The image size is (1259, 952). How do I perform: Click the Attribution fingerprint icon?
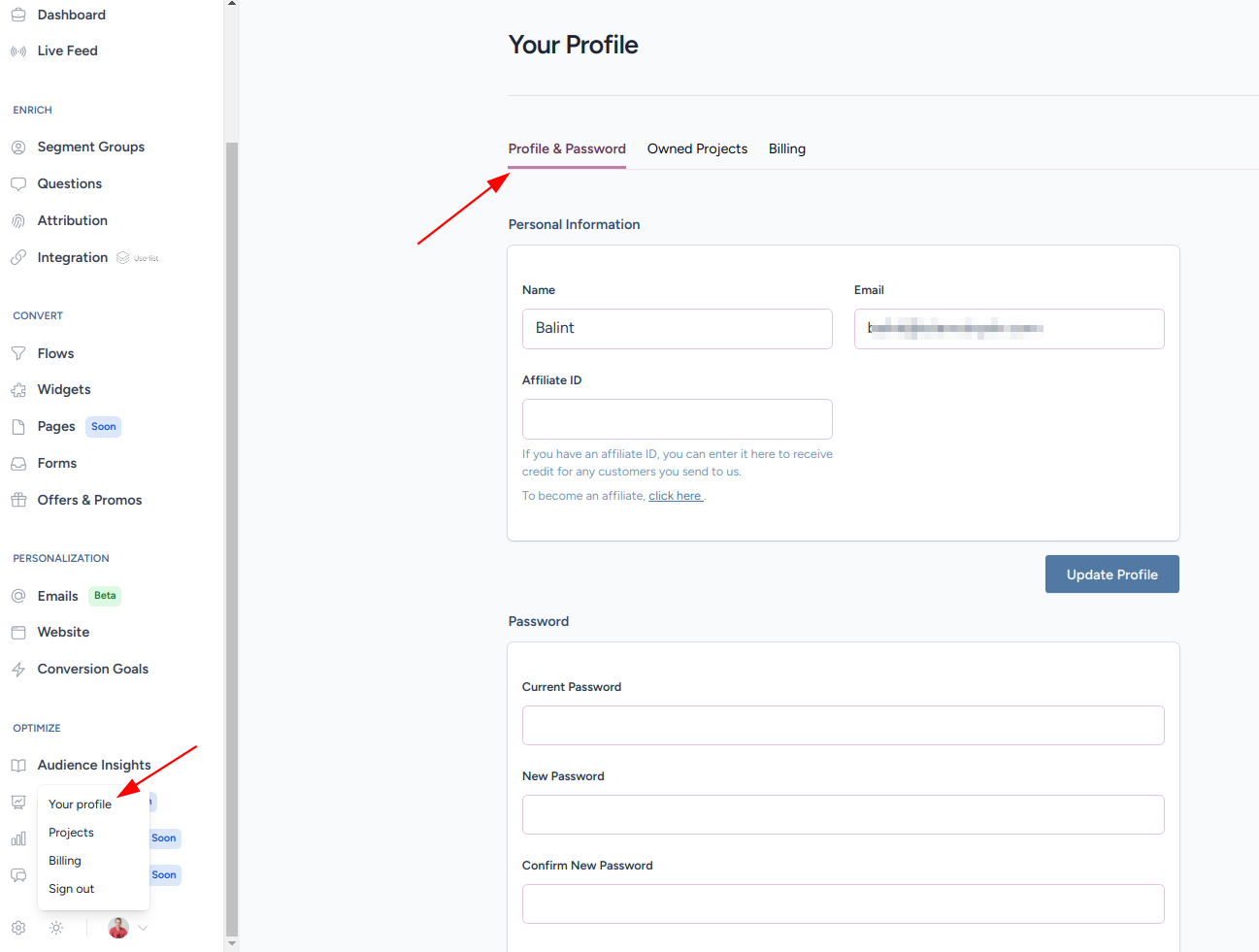click(18, 221)
